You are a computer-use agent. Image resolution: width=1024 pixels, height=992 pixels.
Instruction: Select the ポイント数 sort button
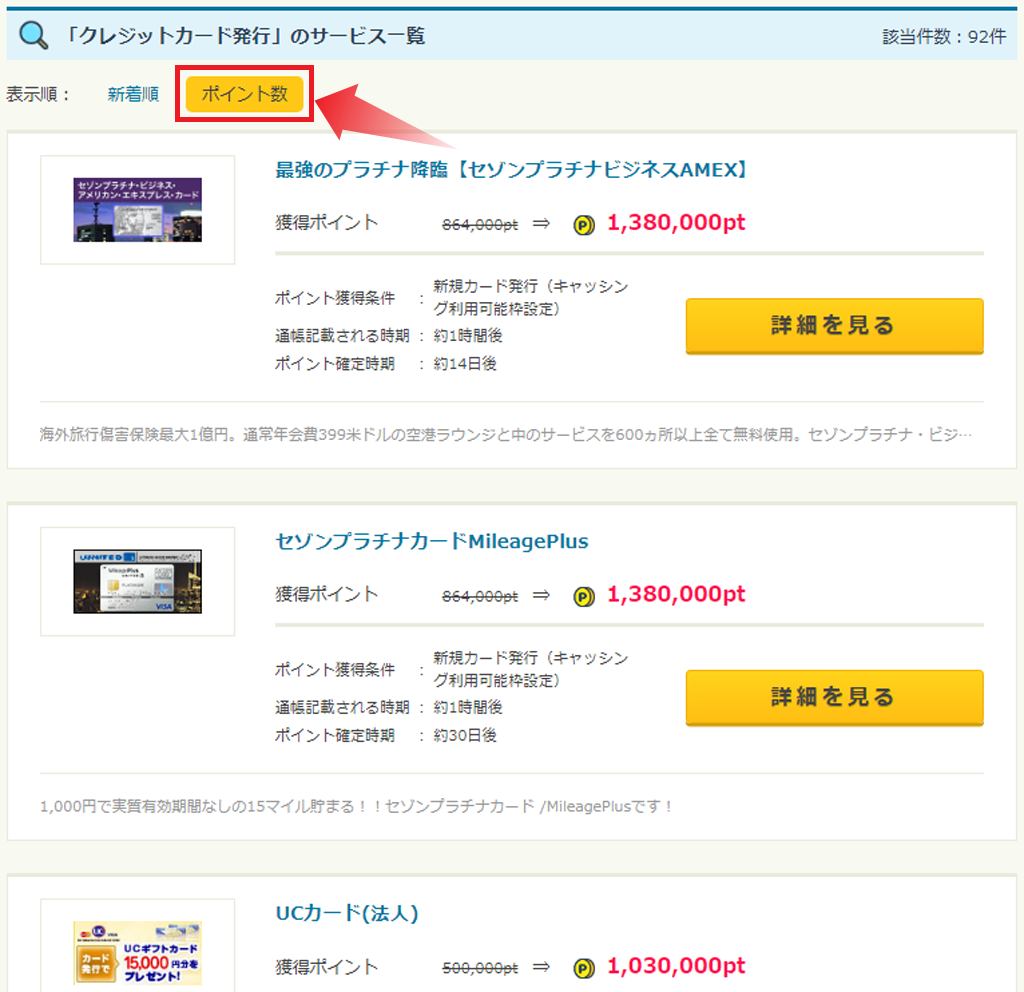(x=244, y=94)
